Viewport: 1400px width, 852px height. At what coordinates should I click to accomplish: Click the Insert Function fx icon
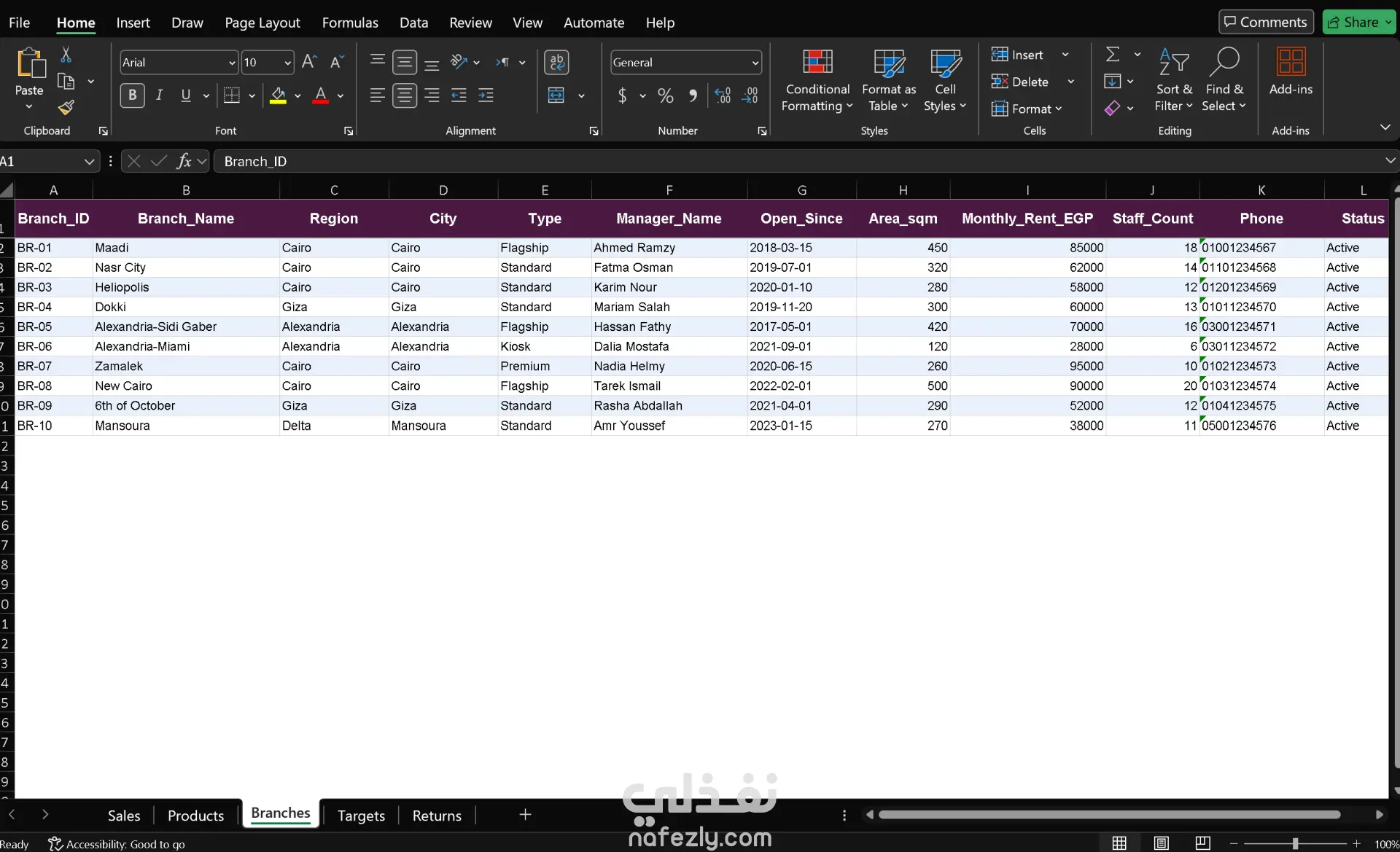click(x=184, y=161)
